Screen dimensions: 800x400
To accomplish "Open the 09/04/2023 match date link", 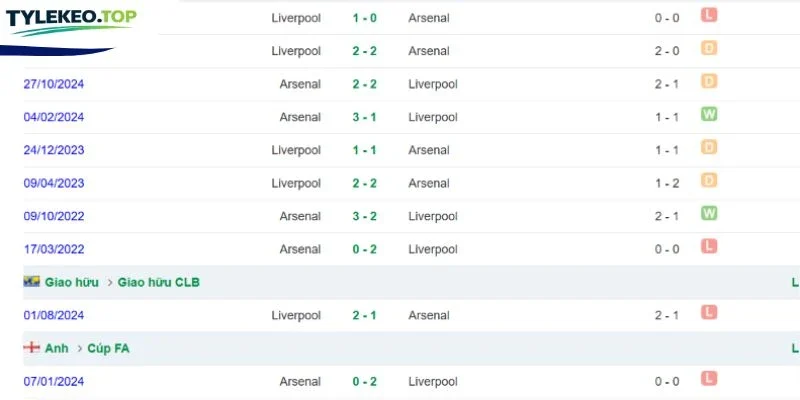I will (54, 183).
